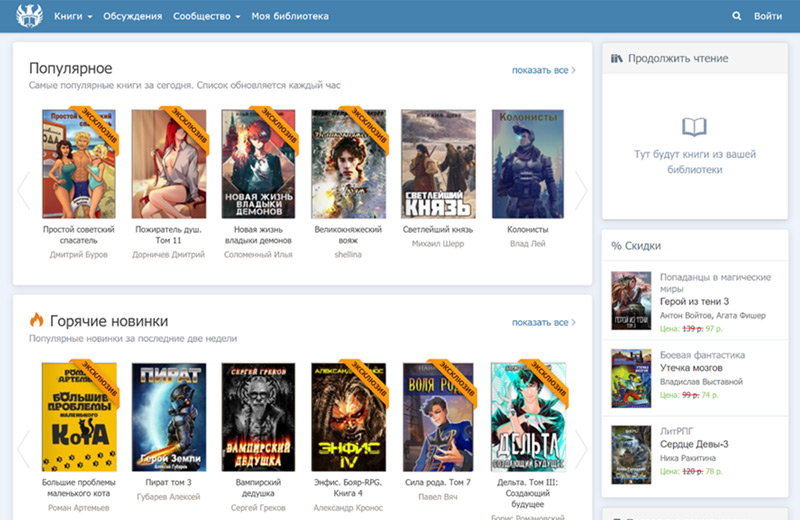
Task: Open the search magnifier icon
Action: 736,16
